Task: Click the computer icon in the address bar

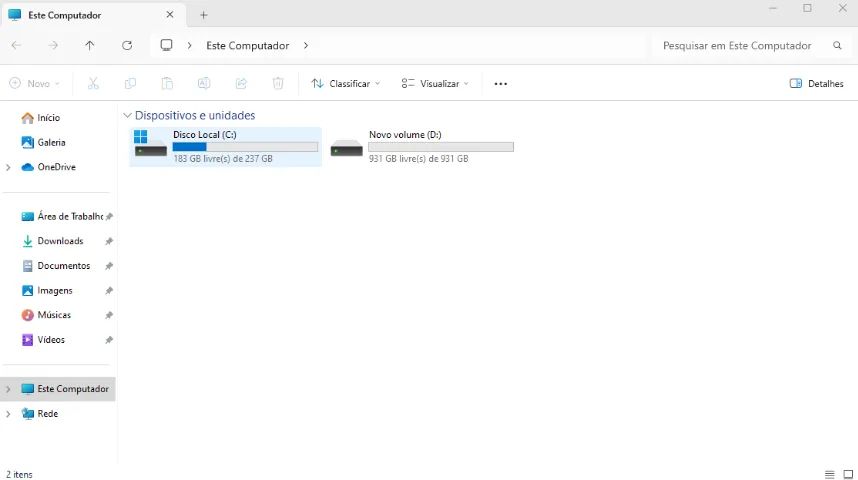Action: [166, 45]
